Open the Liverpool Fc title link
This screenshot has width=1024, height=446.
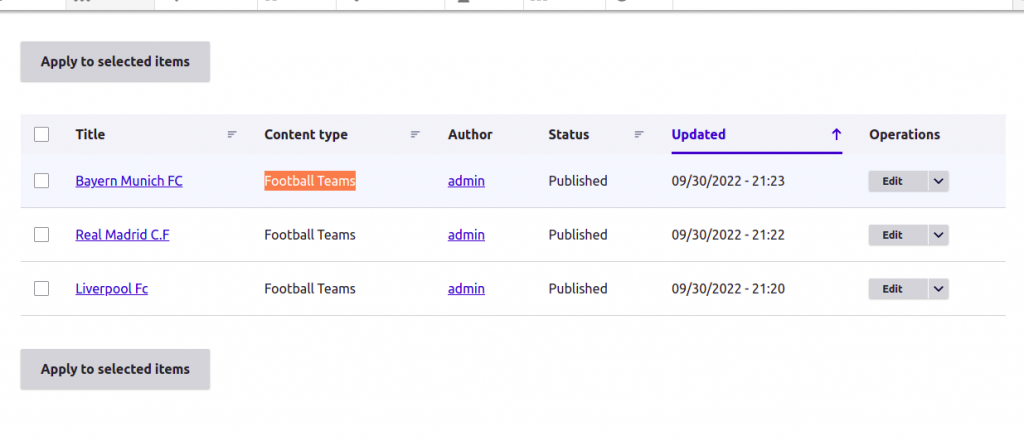(x=112, y=289)
